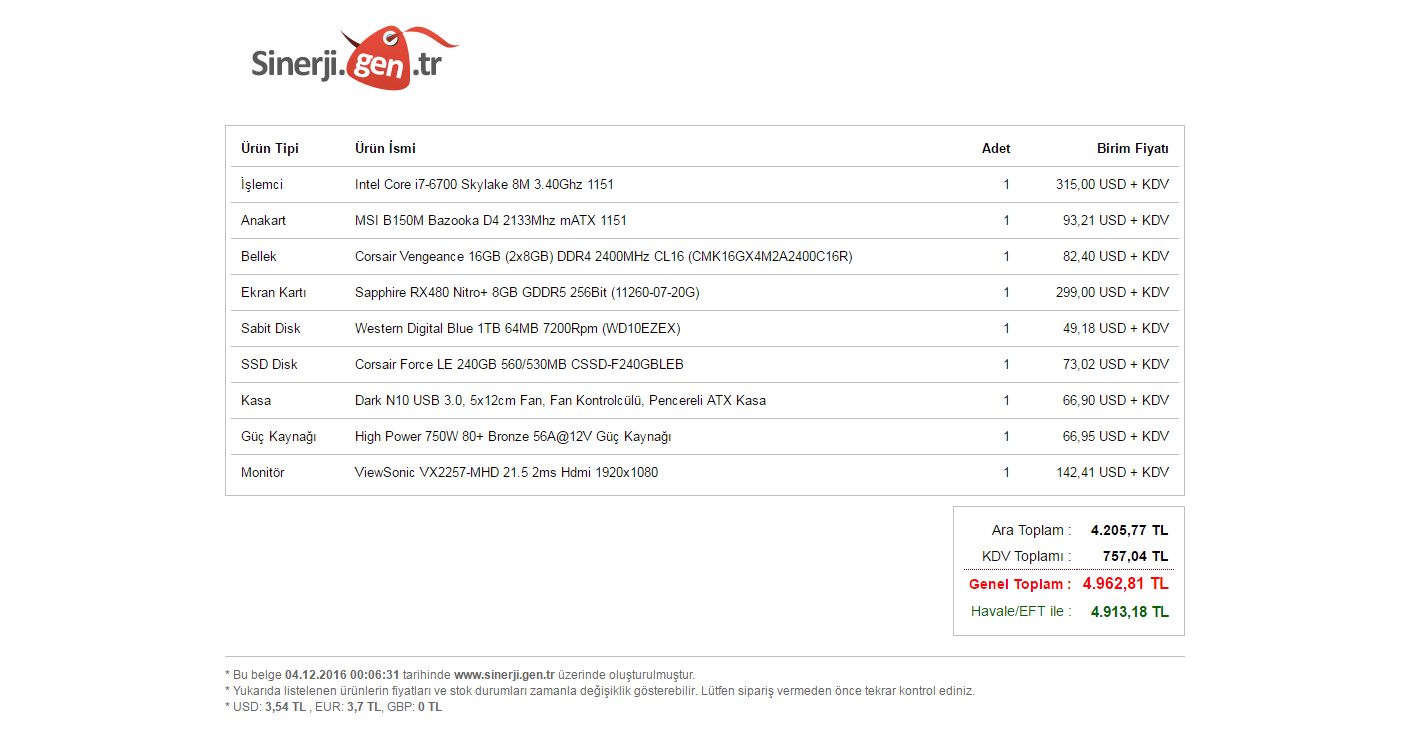
Task: Click the High Power 750W product name
Action: [x=513, y=437]
